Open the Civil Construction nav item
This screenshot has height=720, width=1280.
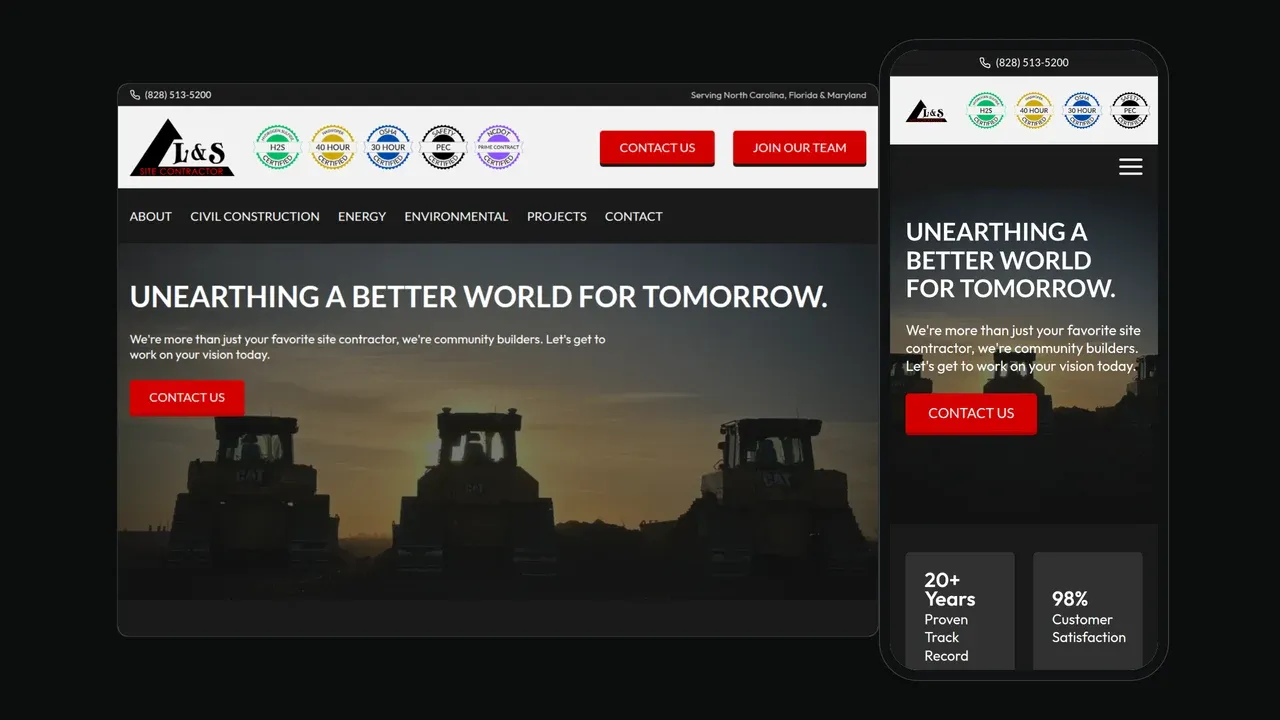tap(255, 216)
